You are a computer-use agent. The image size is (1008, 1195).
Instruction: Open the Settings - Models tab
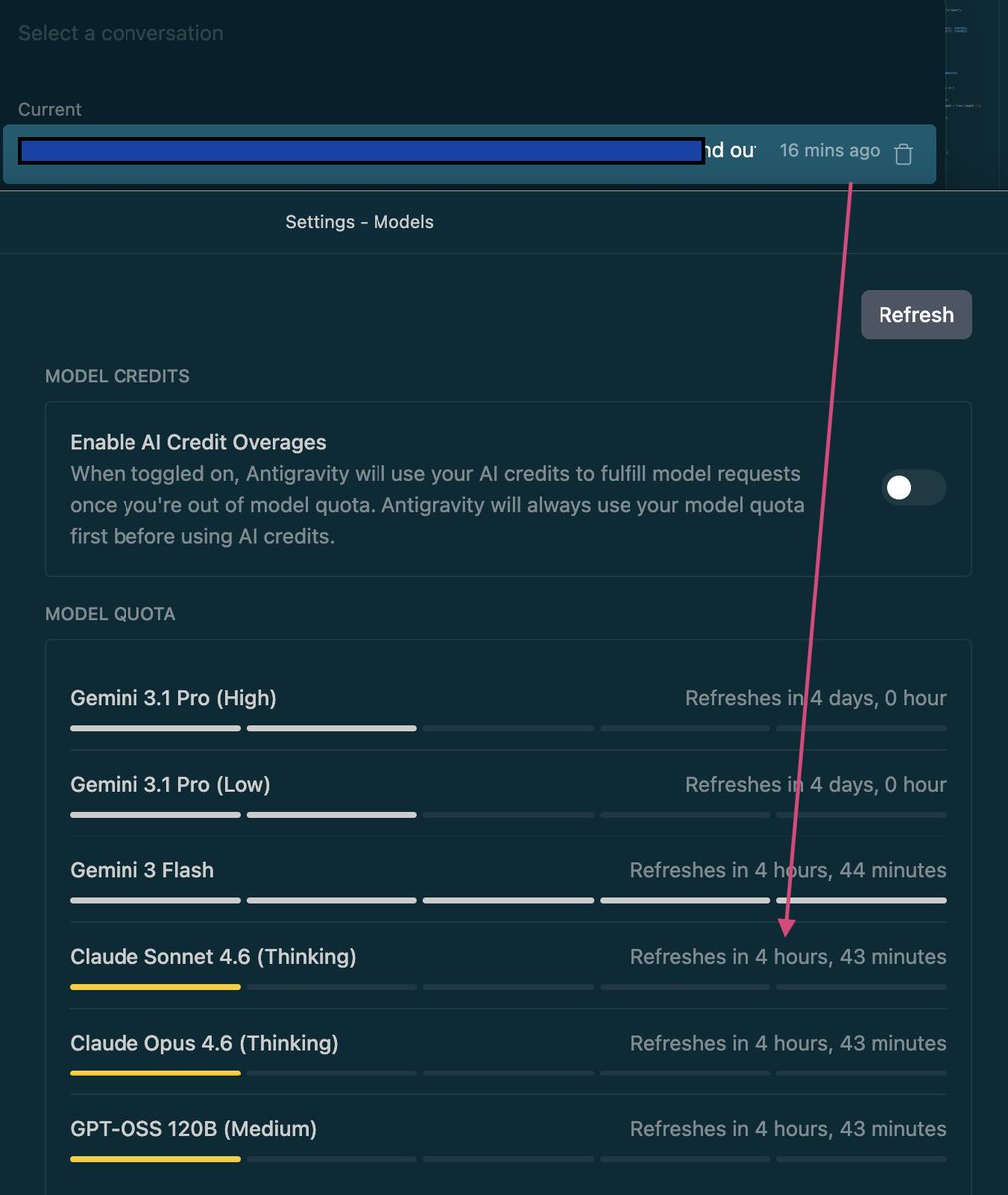tap(360, 222)
